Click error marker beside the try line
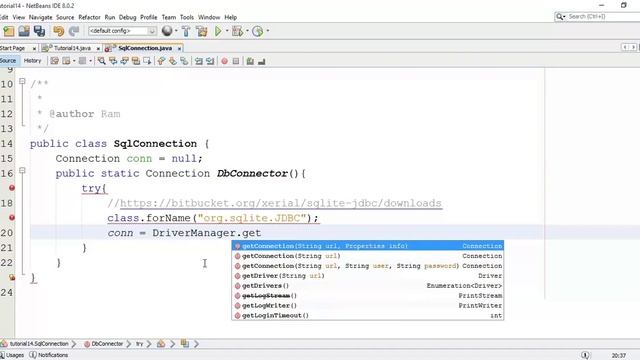 tap(12, 188)
